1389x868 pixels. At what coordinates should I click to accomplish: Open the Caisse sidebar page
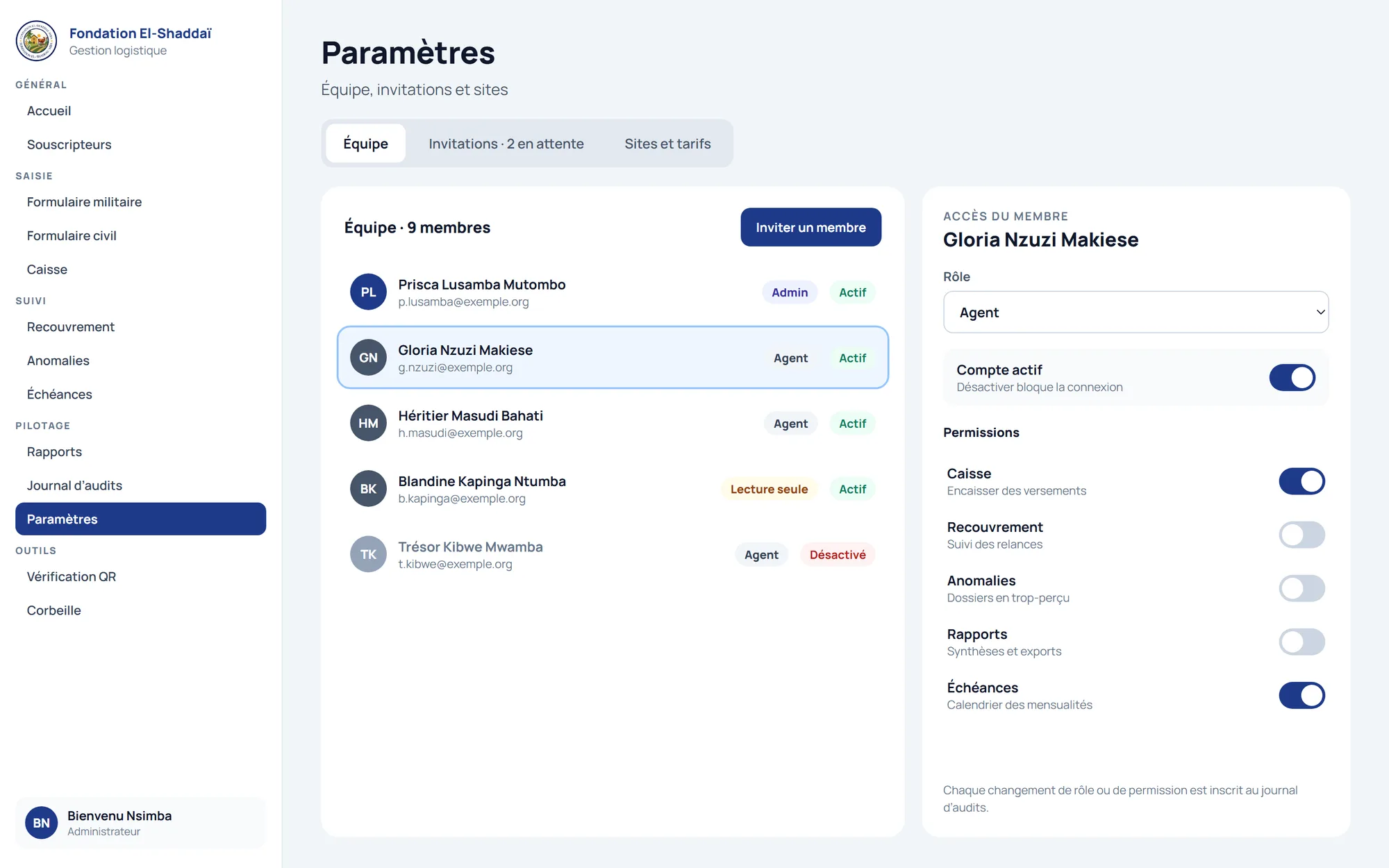tap(140, 269)
